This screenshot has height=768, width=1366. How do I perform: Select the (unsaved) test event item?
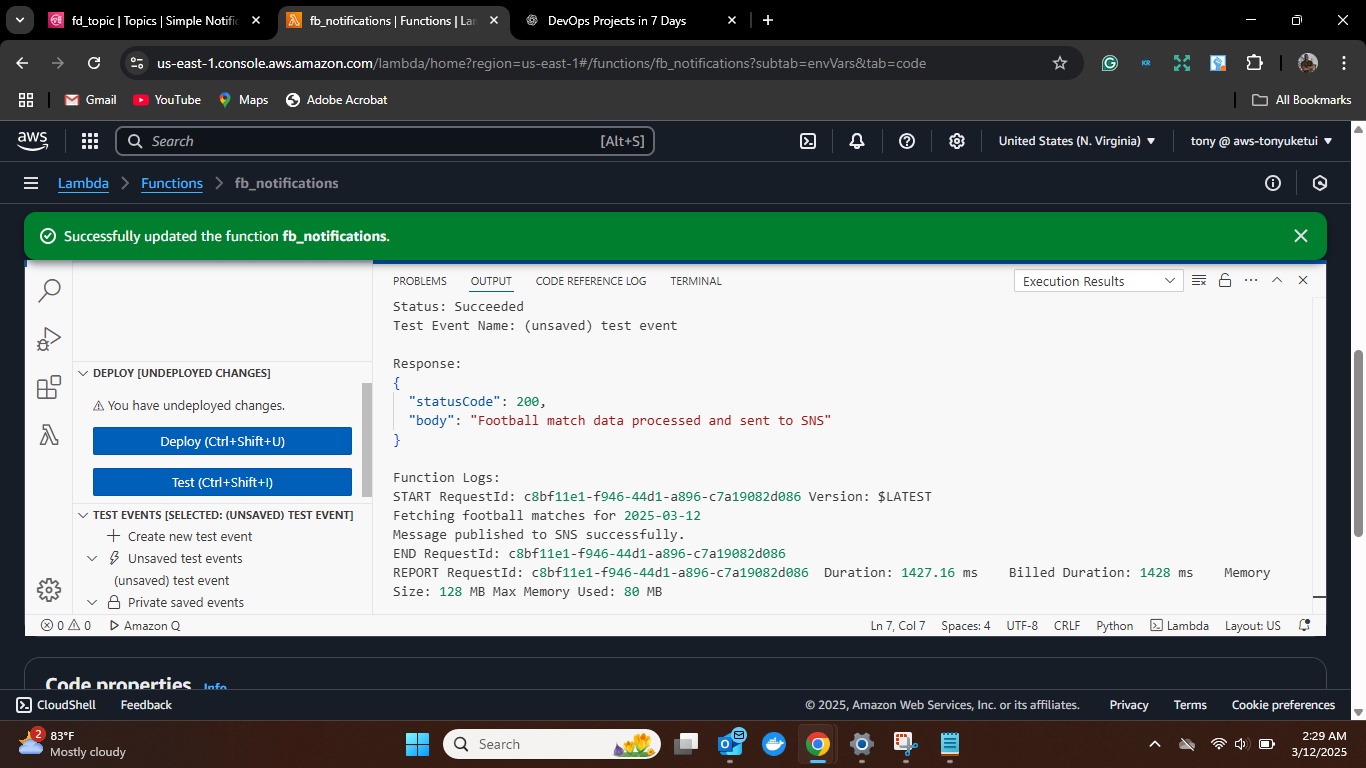171,580
